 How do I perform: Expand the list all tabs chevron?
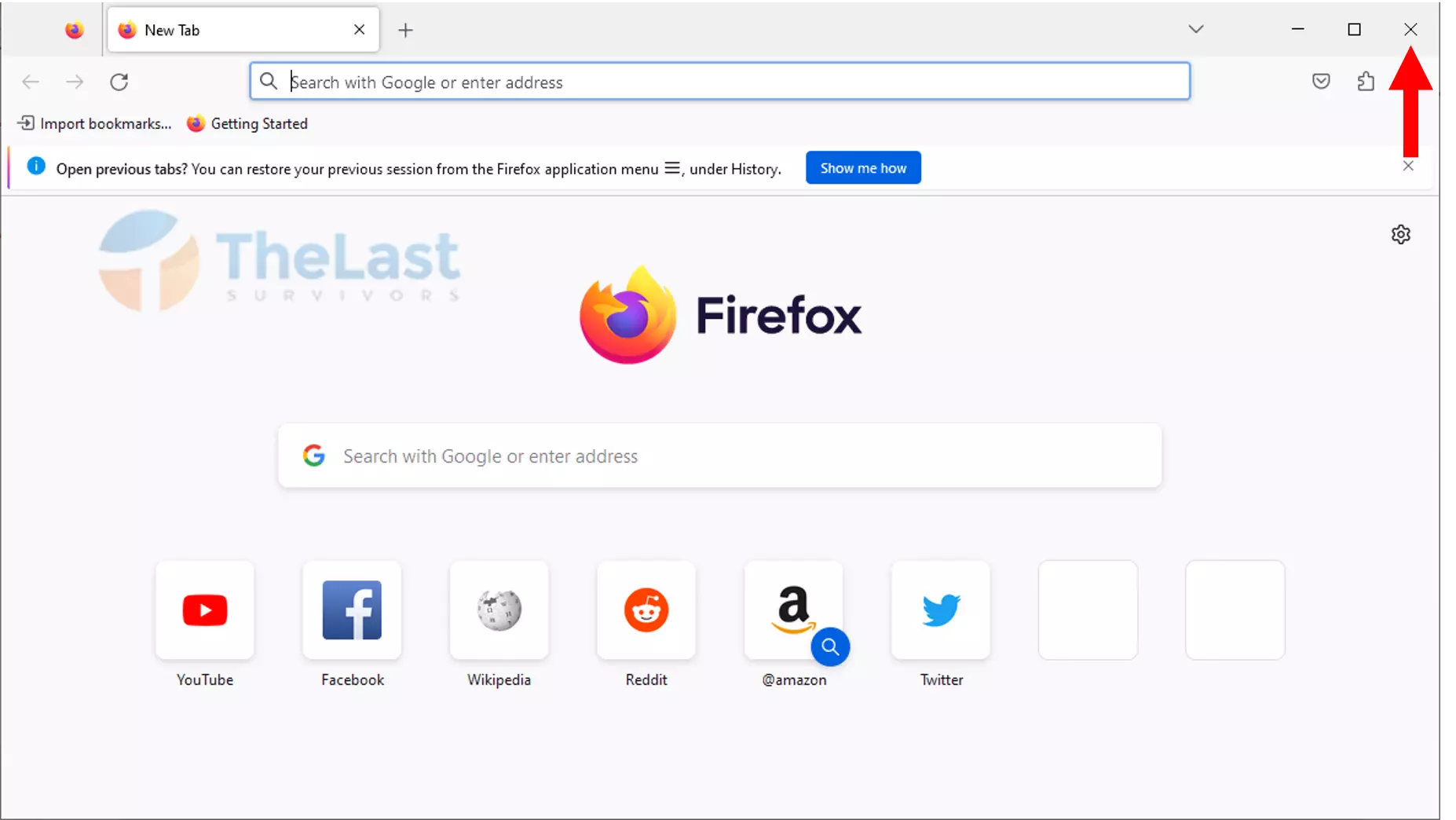click(x=1195, y=29)
